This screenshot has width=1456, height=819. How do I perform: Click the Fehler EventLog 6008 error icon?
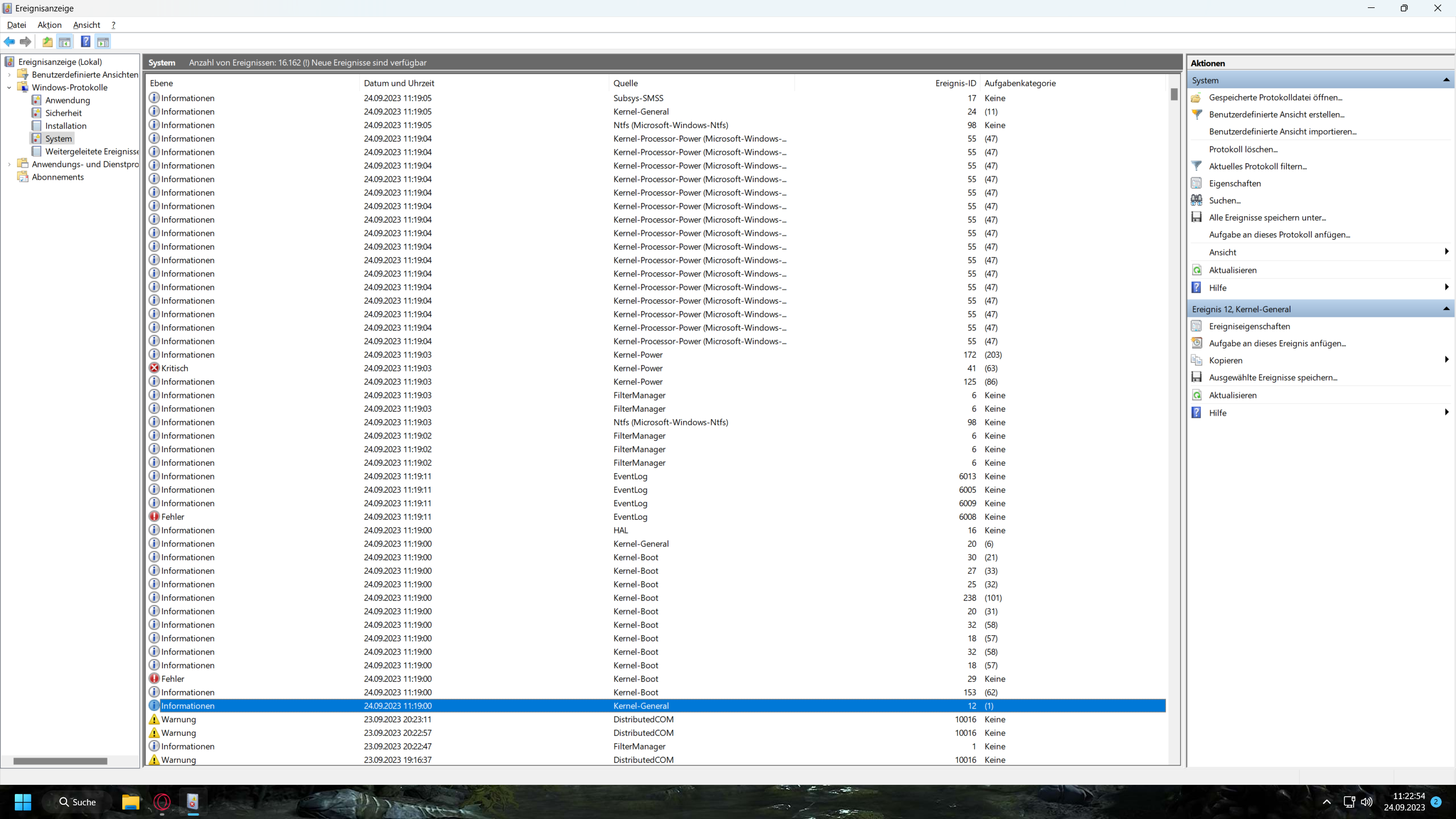(154, 516)
